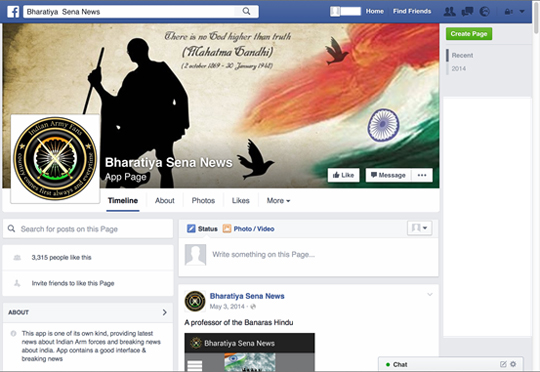Click the search magnifier button

coord(246,11)
